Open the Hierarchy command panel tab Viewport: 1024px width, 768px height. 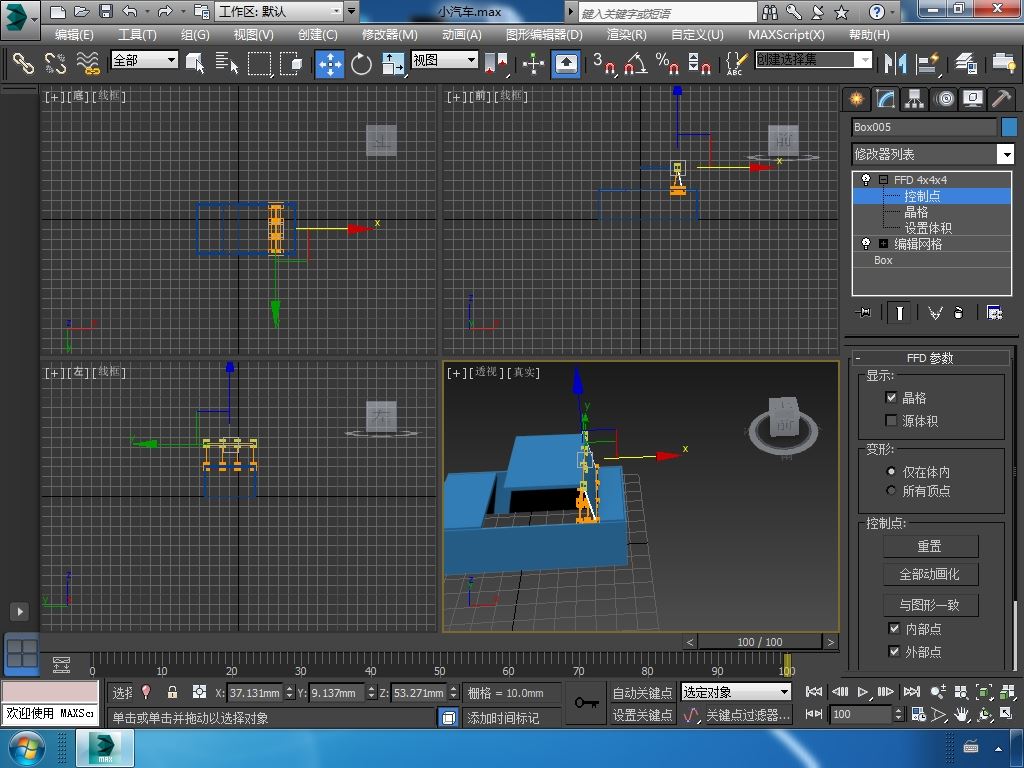point(914,98)
